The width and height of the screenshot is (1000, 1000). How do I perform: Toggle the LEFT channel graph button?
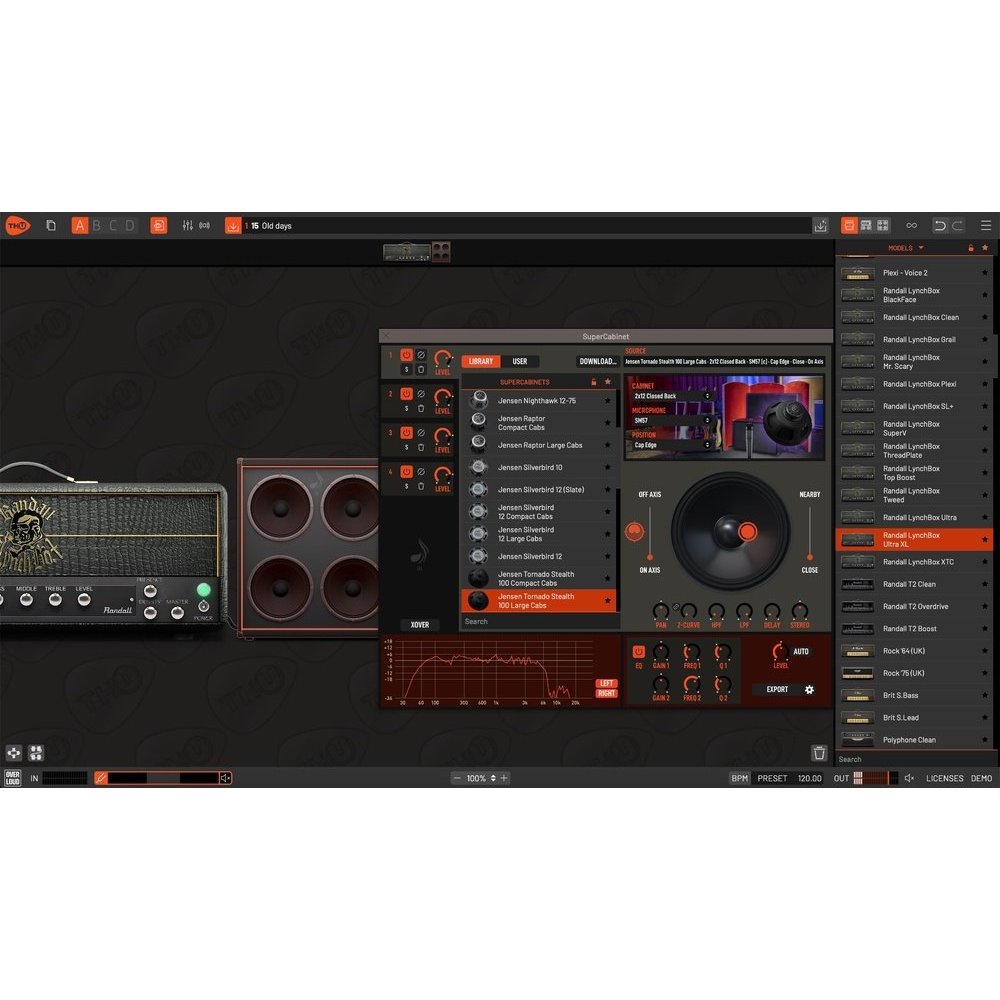click(x=607, y=683)
